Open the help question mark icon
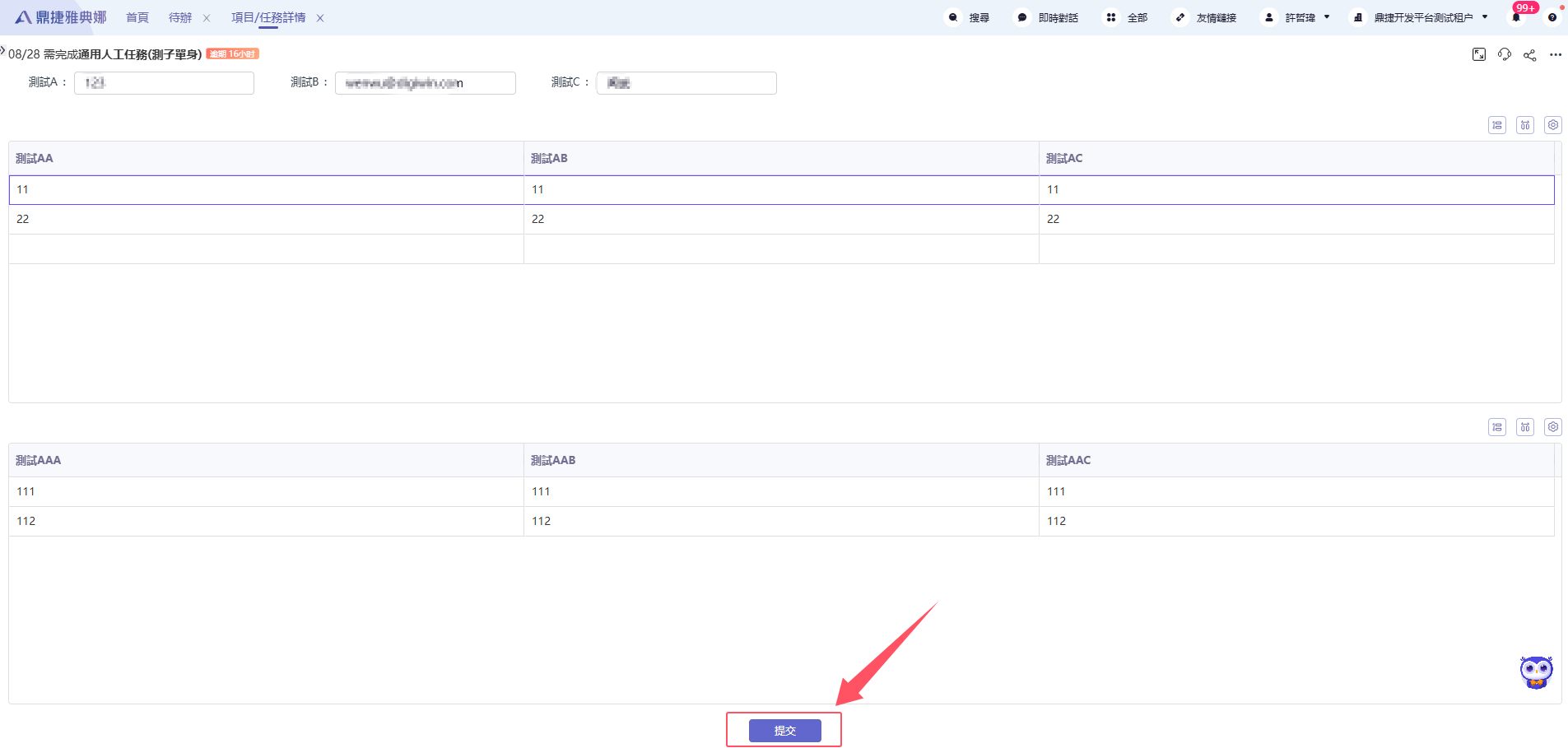 point(1552,17)
